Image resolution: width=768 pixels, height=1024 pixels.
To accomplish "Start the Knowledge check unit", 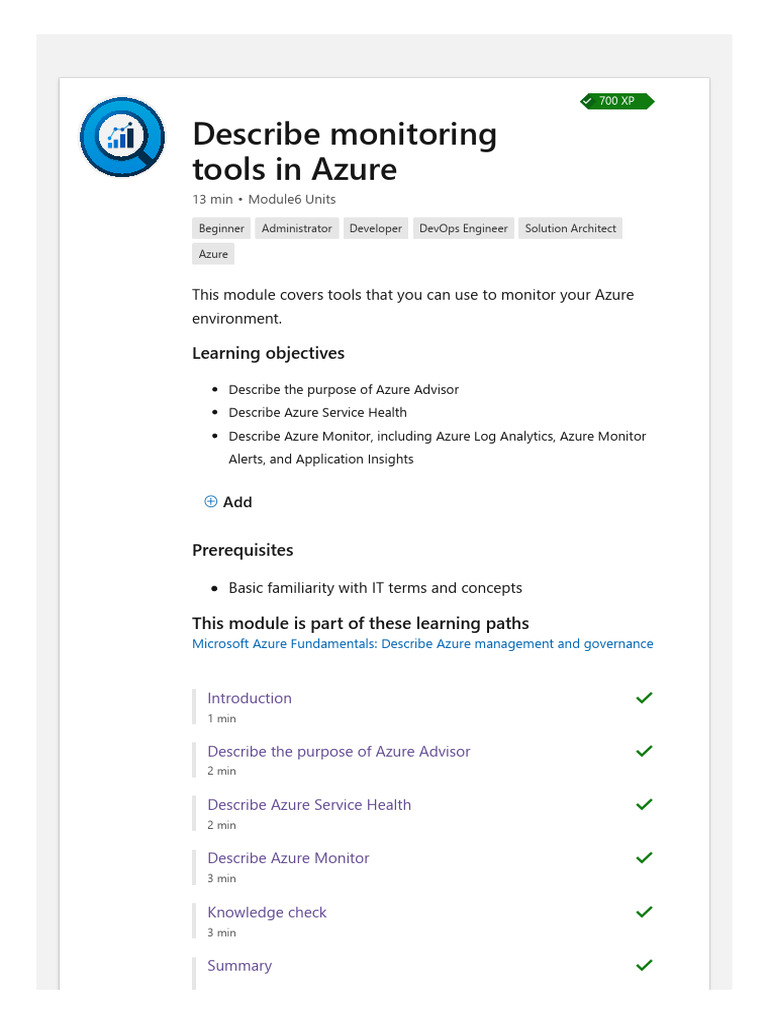I will tap(267, 912).
